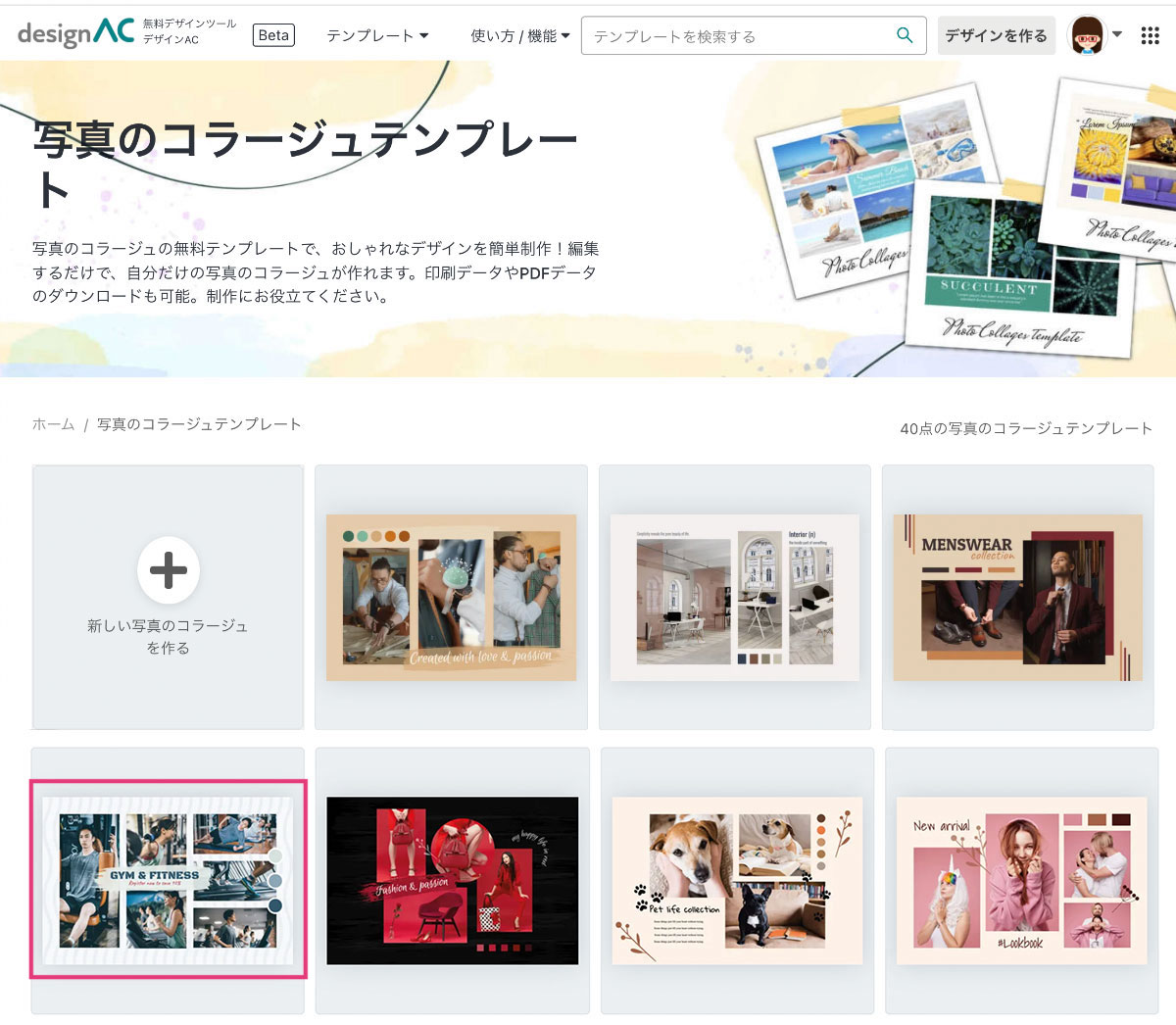The height and width of the screenshot is (1025, 1176).
Task: Click the plus icon to create new collage
Action: 169,570
